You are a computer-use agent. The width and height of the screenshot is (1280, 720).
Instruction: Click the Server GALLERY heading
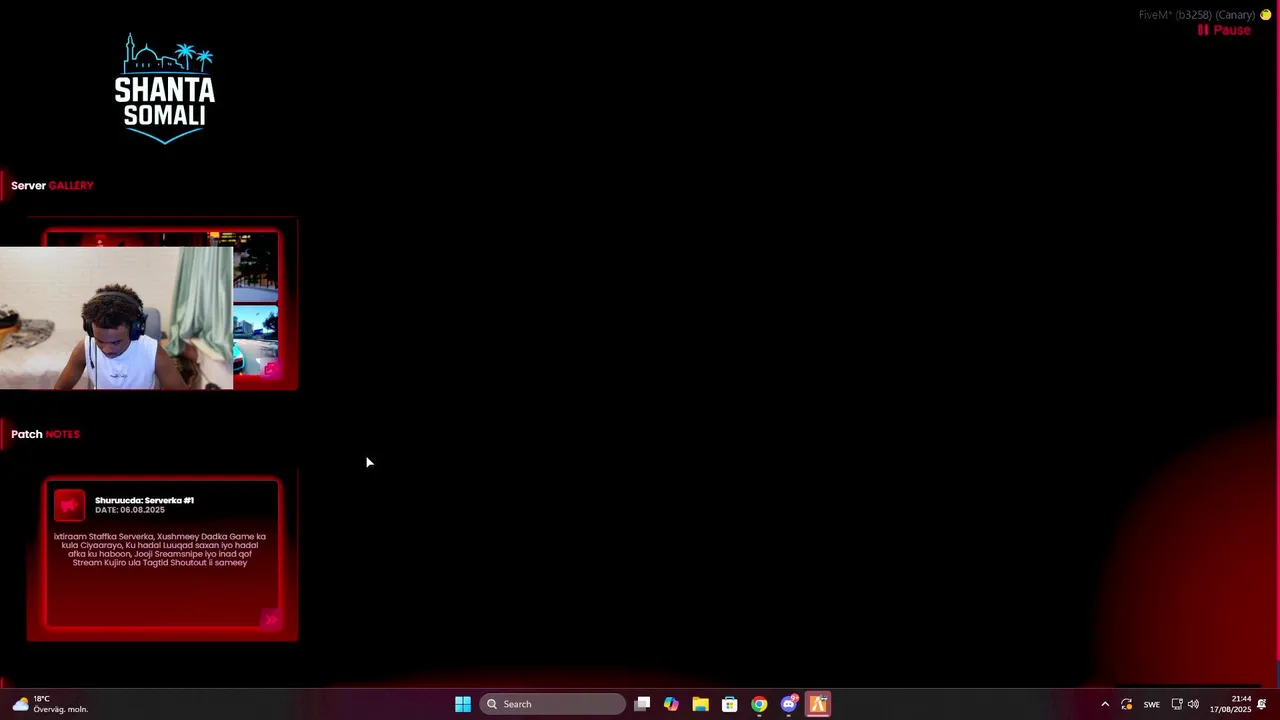(52, 185)
